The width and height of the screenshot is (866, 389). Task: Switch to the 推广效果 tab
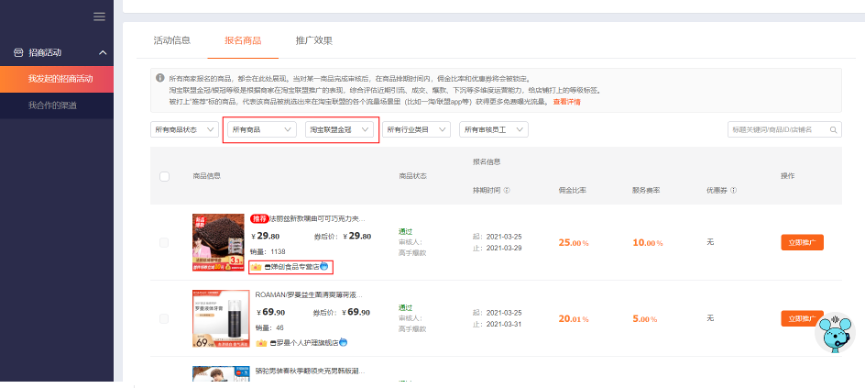click(x=314, y=40)
